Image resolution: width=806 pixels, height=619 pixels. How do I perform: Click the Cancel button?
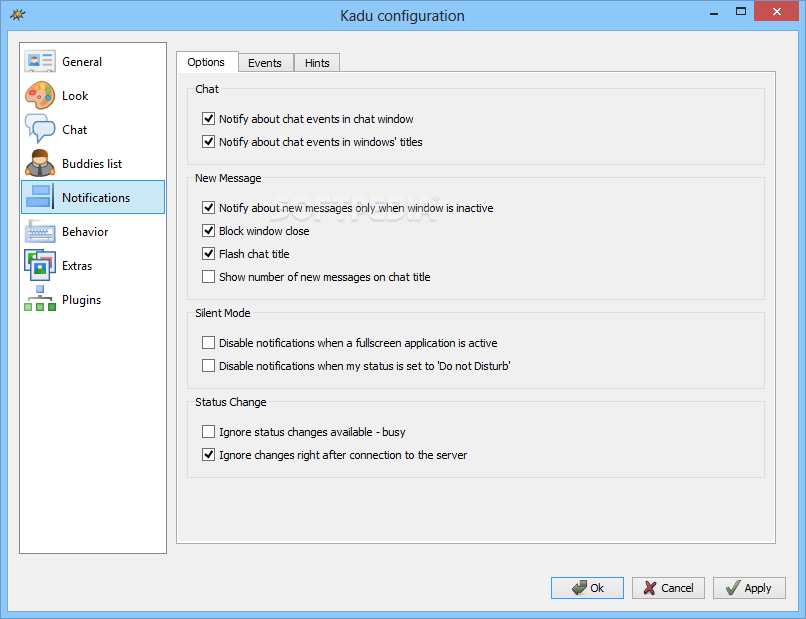[668, 588]
